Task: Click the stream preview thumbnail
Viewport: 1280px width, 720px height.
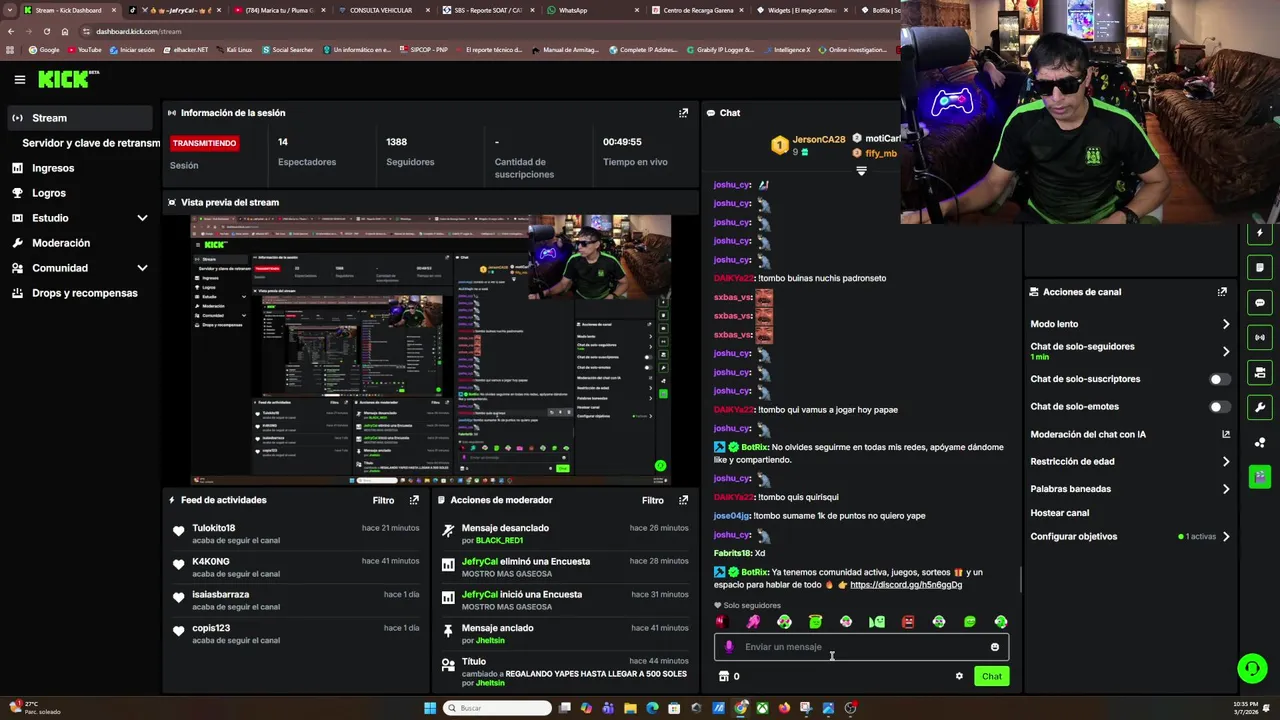Action: (x=431, y=348)
